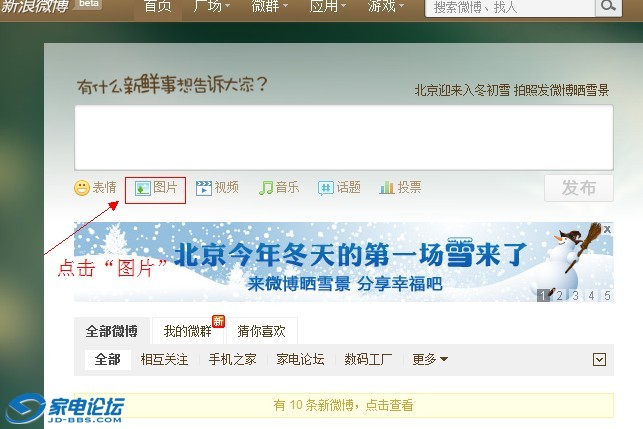The height and width of the screenshot is (429, 643).
Task: Close the snow banner advertisement
Action: [607, 229]
